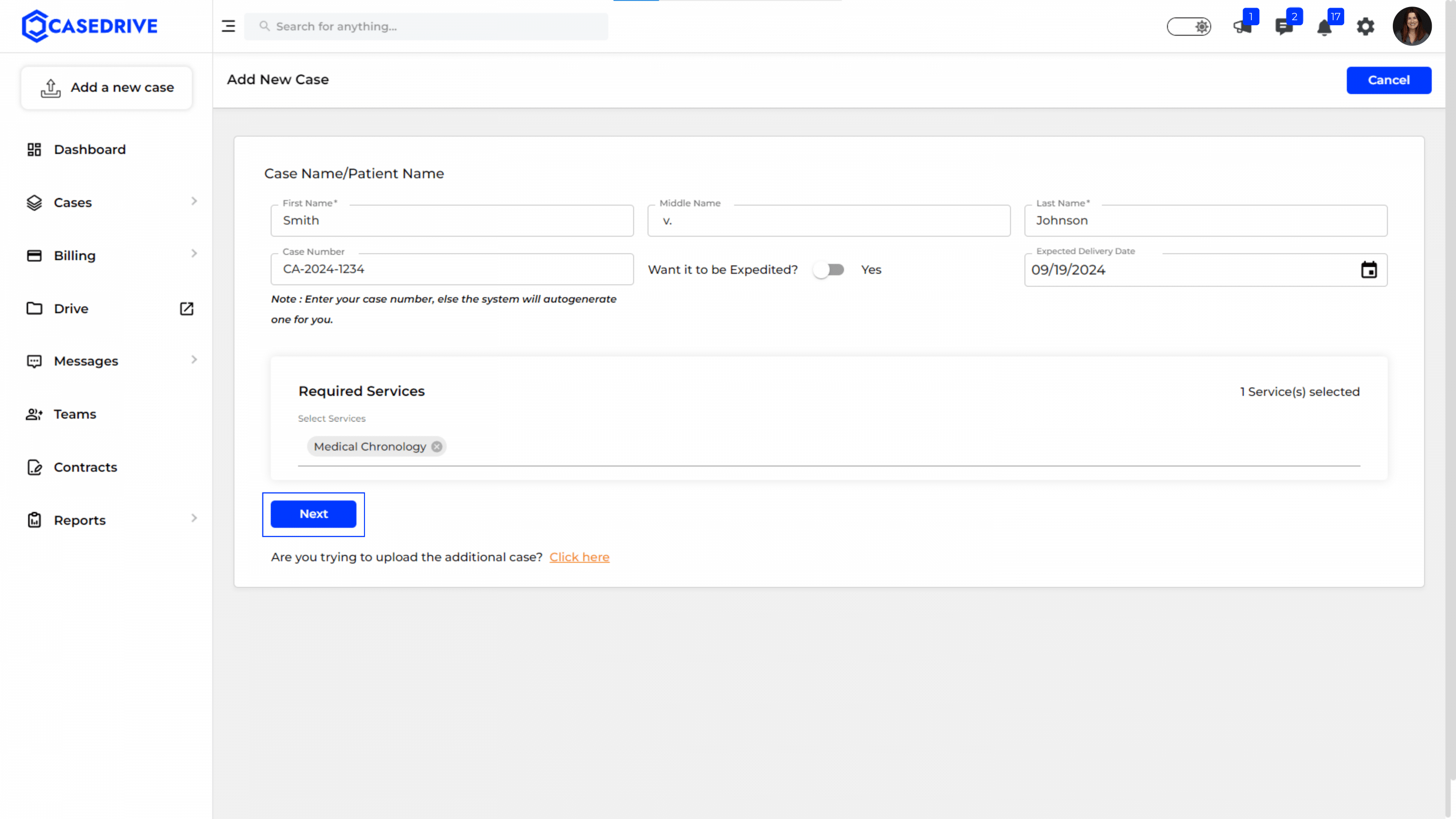Click the Expected Delivery Date field
Image resolution: width=1456 pixels, height=819 pixels.
1206,269
